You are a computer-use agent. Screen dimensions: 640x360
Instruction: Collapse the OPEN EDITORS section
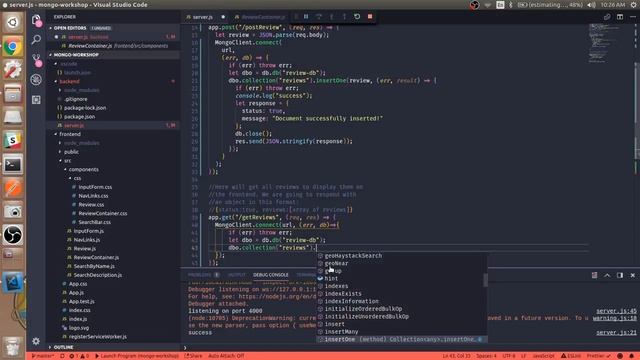(x=70, y=28)
